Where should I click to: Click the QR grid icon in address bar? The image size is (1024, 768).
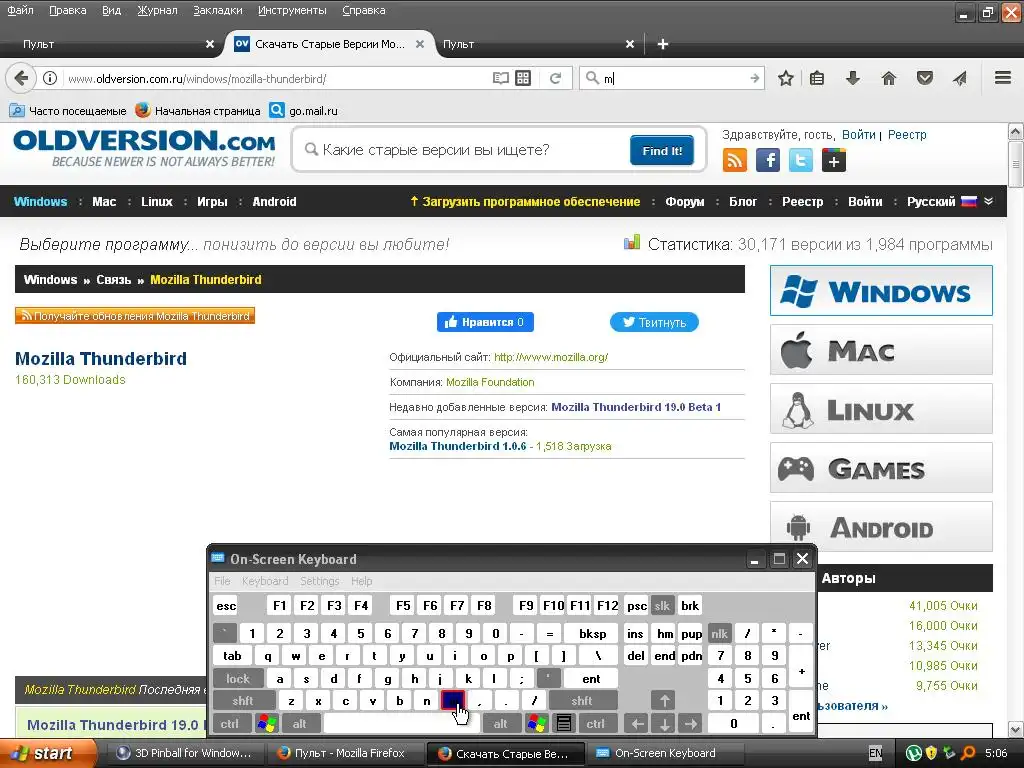click(x=523, y=78)
